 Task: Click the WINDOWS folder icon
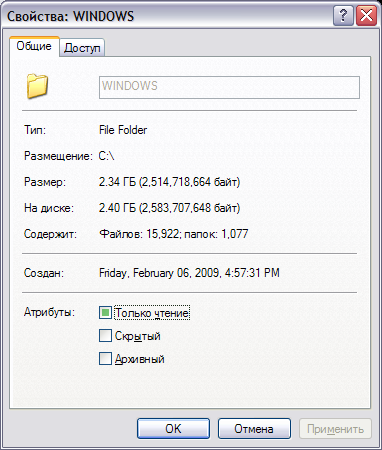point(37,86)
